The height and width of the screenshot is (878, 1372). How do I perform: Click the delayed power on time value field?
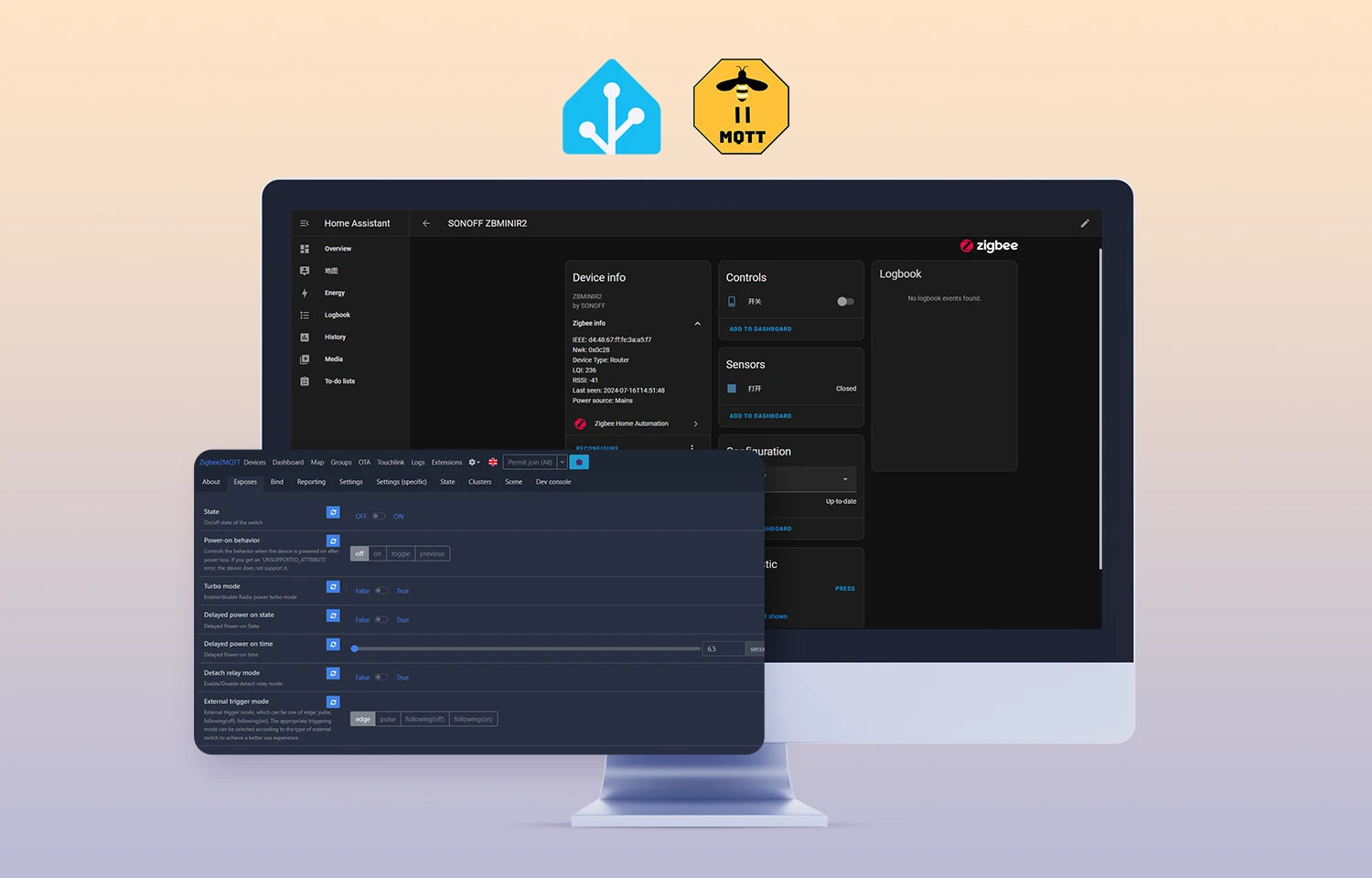point(723,649)
